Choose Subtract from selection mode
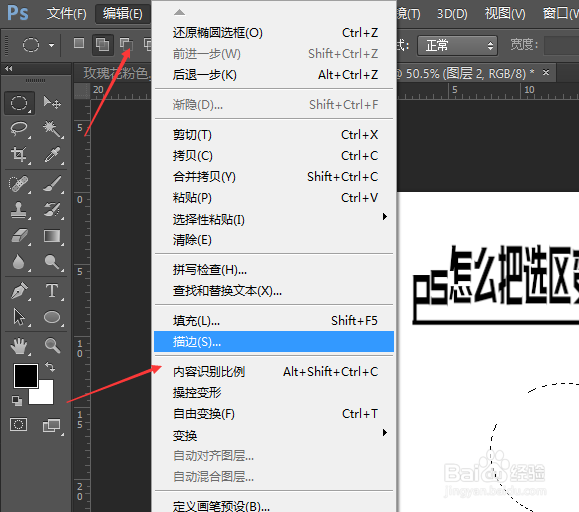The image size is (579, 512). coord(126,44)
